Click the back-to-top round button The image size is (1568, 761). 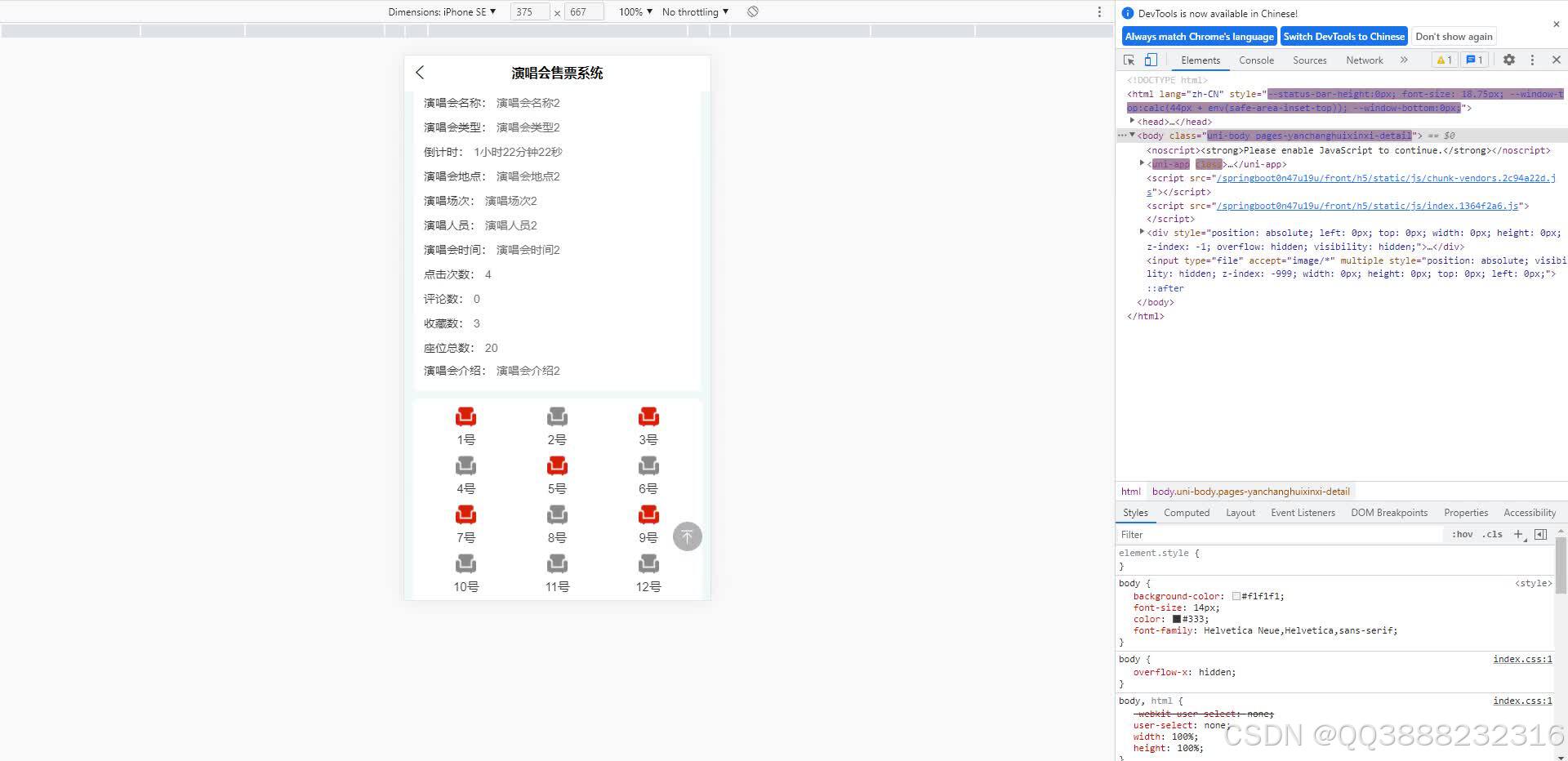688,536
